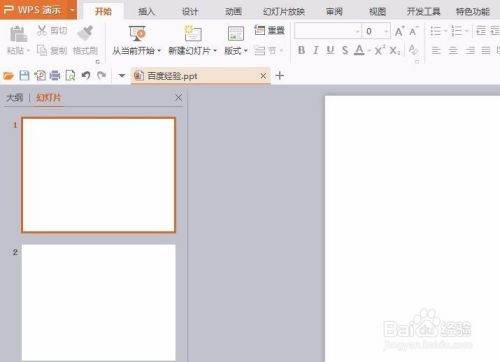Select slide 2 thumbnail

99,303
